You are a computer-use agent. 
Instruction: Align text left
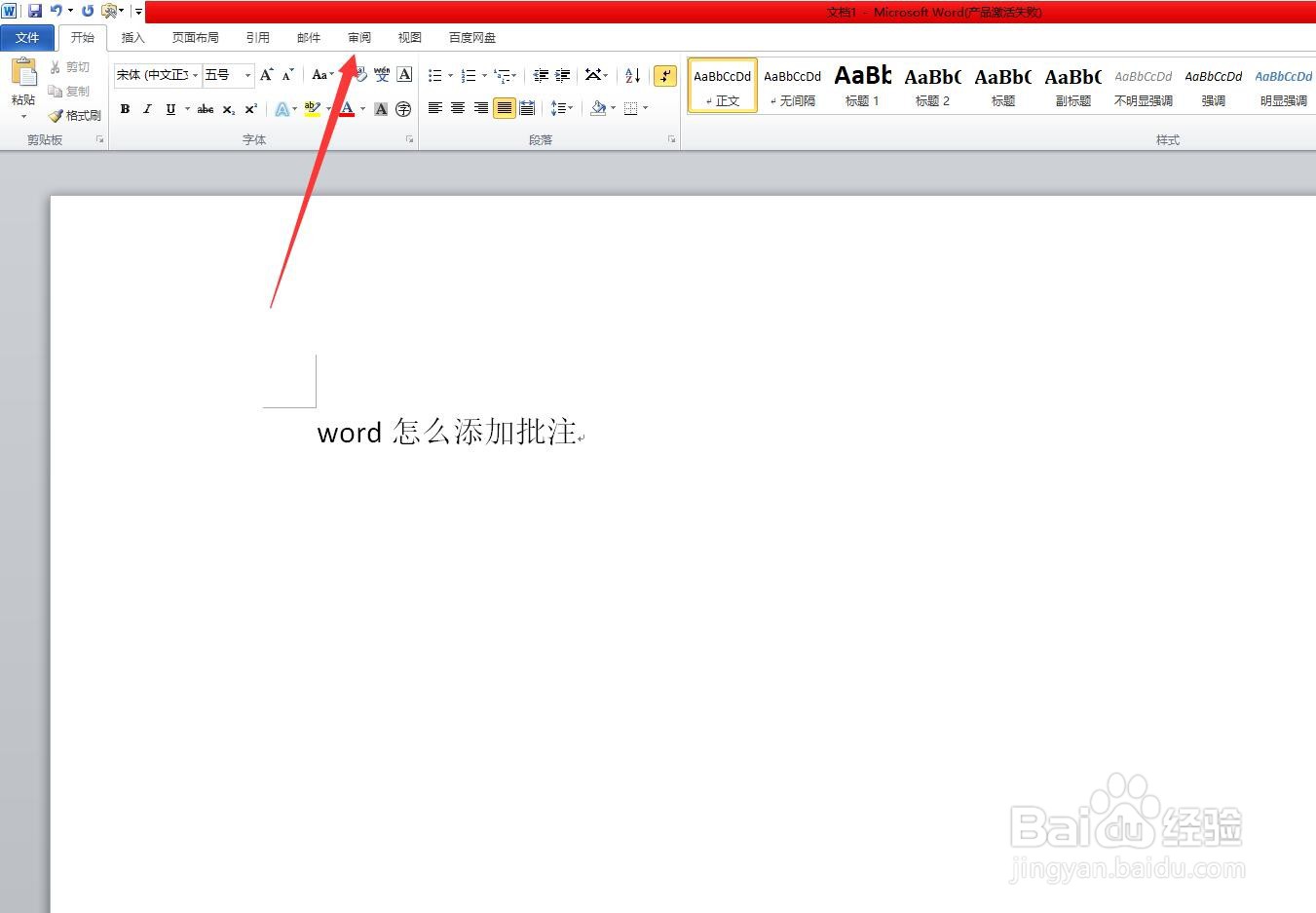[x=435, y=108]
